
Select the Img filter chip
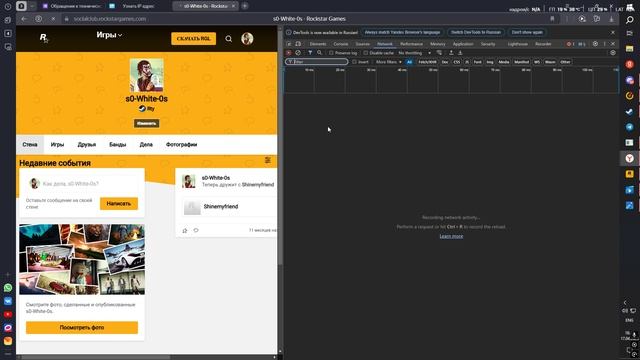click(490, 62)
